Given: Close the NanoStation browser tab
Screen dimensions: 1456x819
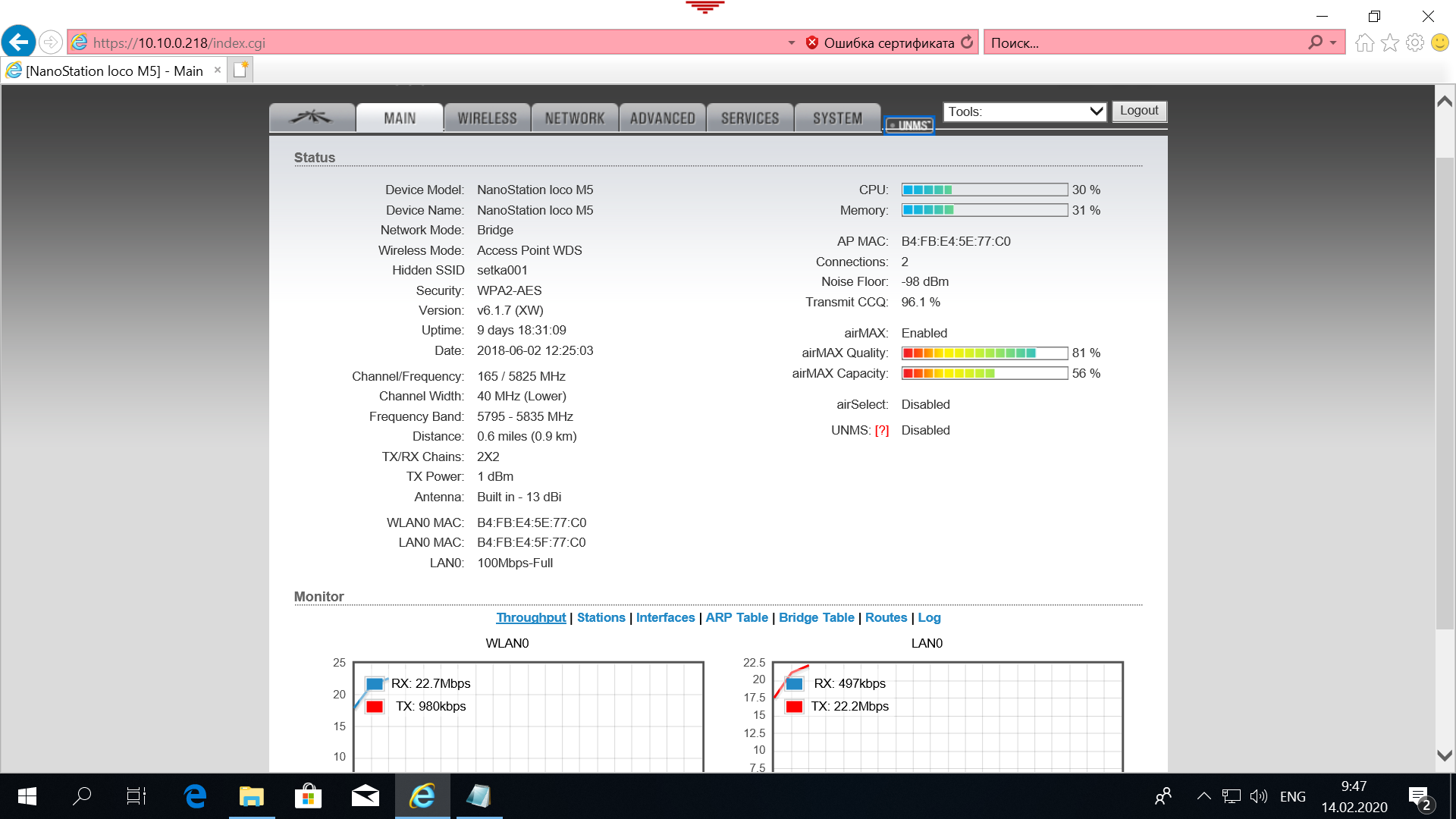Looking at the screenshot, I should (x=218, y=70).
